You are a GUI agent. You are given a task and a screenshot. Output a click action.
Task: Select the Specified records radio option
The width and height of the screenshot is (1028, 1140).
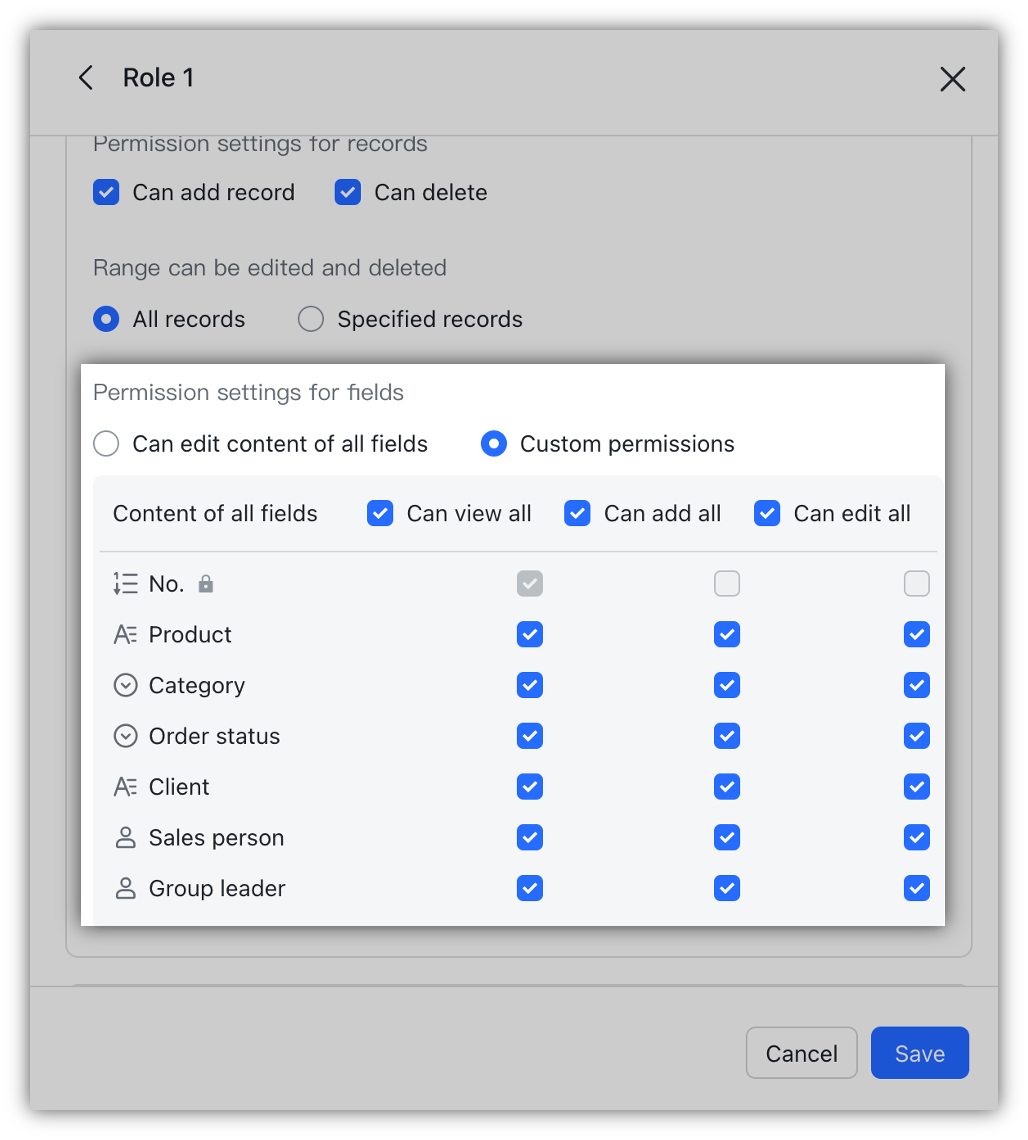click(311, 319)
